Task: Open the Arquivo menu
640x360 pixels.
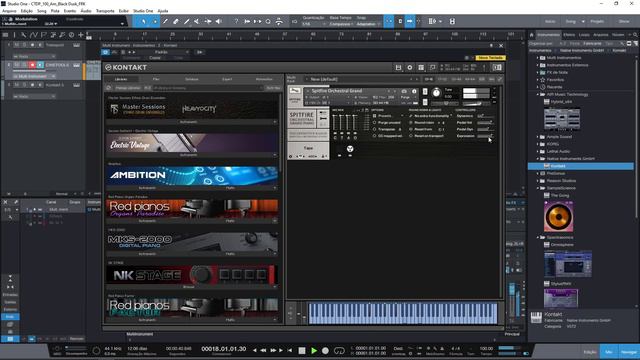Action: point(9,11)
